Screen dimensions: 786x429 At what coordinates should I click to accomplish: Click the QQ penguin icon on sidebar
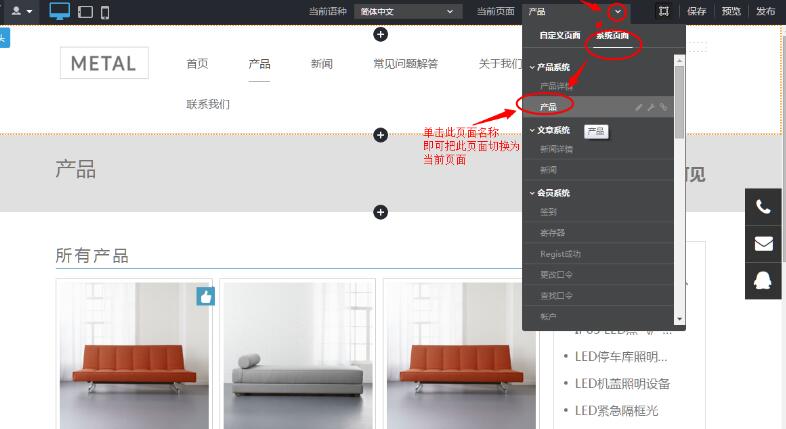coord(763,281)
